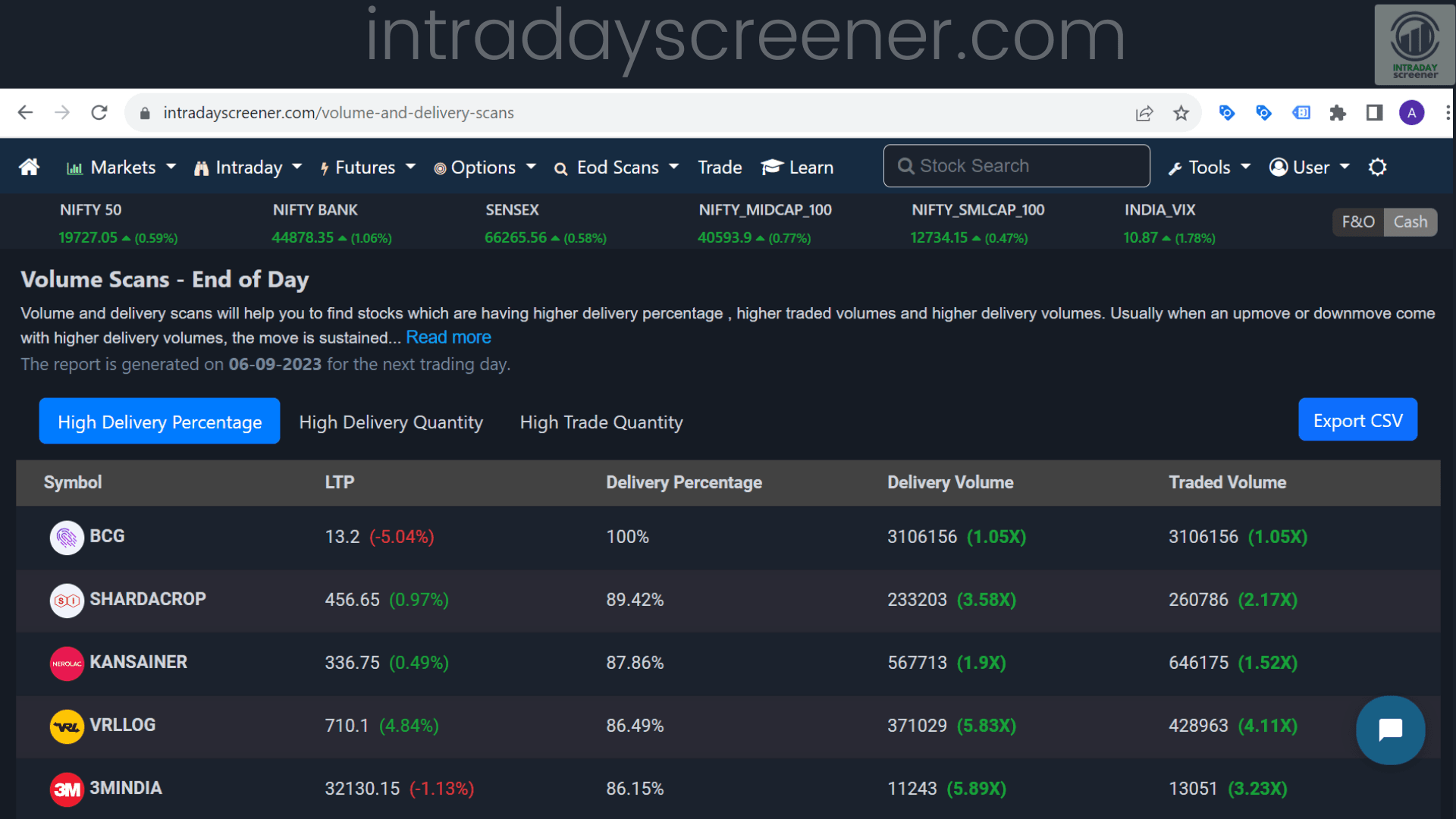The width and height of the screenshot is (1456, 819).
Task: Open the NIFTY_SMLCAP_100 index ticker
Action: tap(977, 224)
